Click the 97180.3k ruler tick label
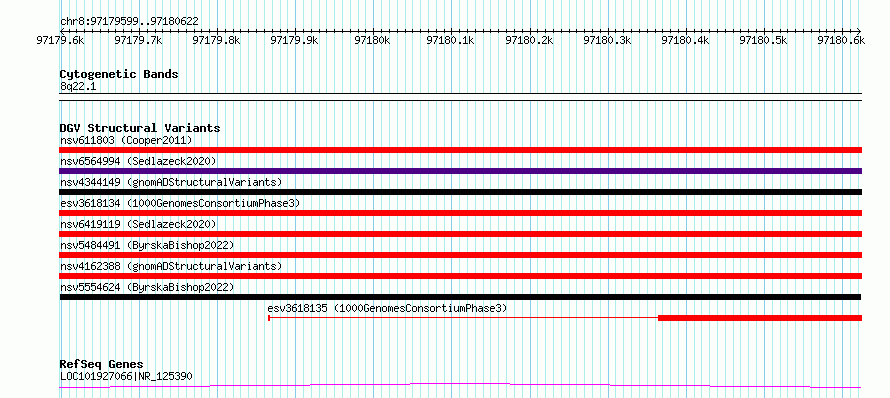Screen dimensions: 890x398 pyautogui.click(x=607, y=40)
